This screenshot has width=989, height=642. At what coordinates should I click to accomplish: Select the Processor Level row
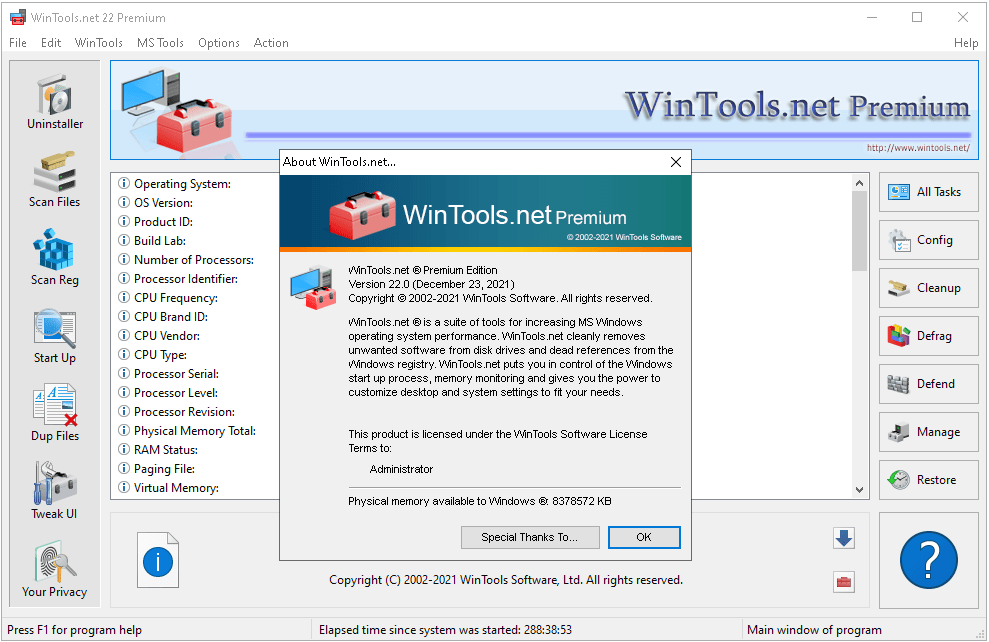(168, 392)
